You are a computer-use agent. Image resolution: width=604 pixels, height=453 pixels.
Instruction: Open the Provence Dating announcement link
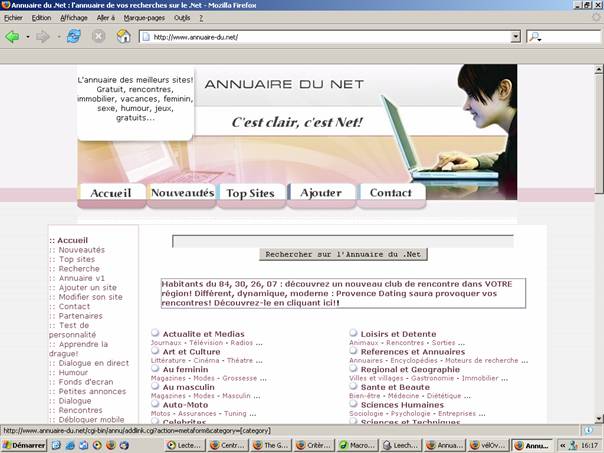click(343, 294)
